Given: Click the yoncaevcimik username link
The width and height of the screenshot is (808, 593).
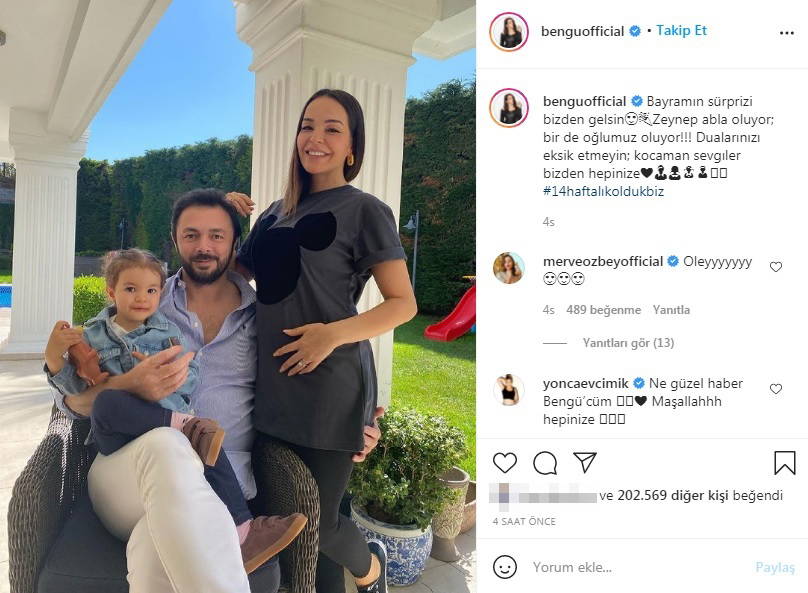Looking at the screenshot, I should pyautogui.click(x=585, y=383).
